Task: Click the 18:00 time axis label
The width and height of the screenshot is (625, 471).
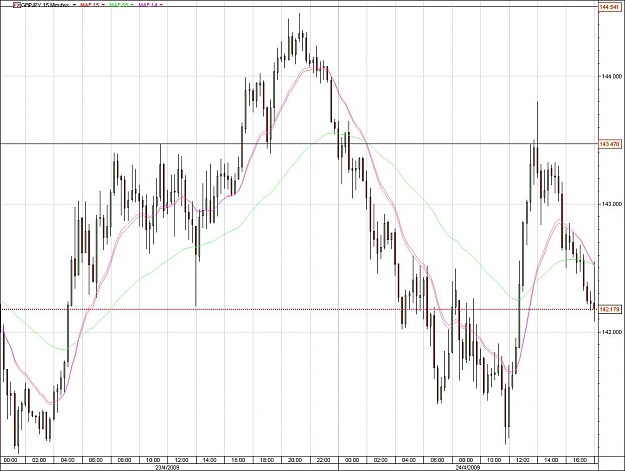Action: coord(266,460)
